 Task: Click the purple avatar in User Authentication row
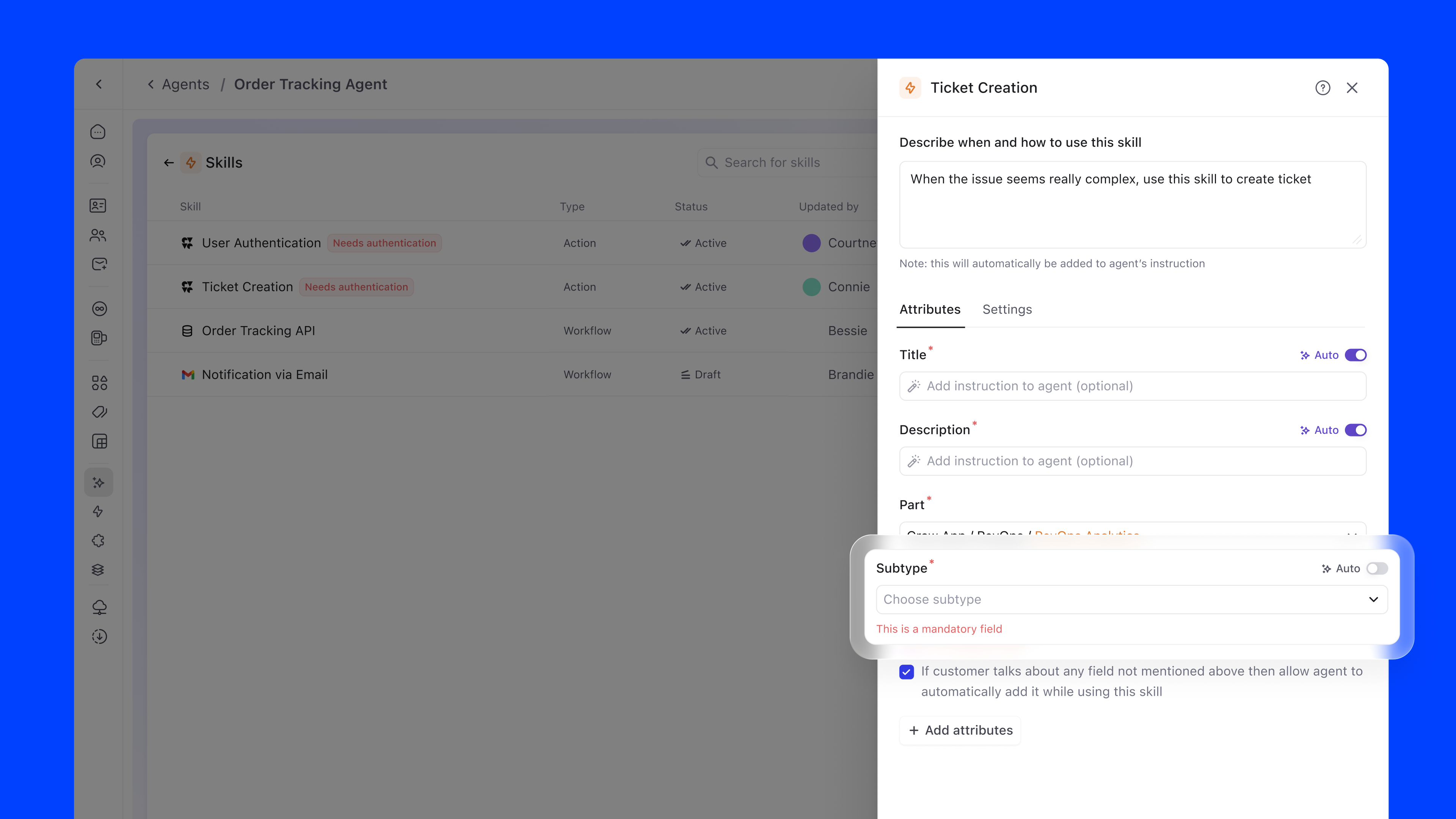pos(812,243)
